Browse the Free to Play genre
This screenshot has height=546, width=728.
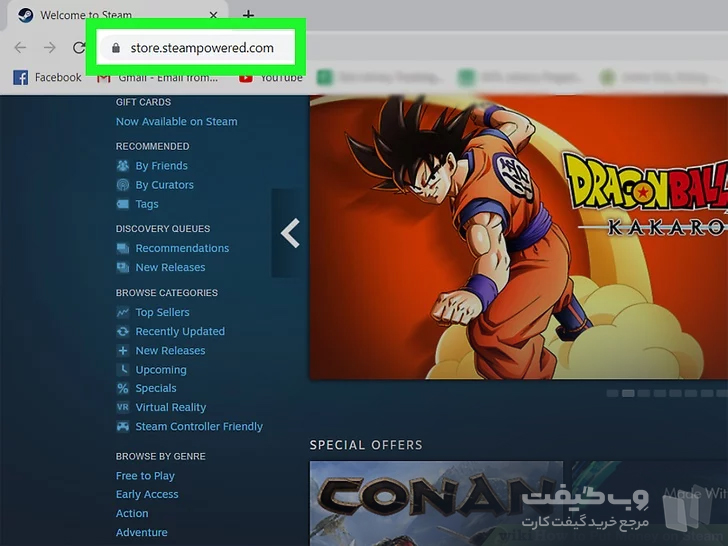(x=145, y=476)
